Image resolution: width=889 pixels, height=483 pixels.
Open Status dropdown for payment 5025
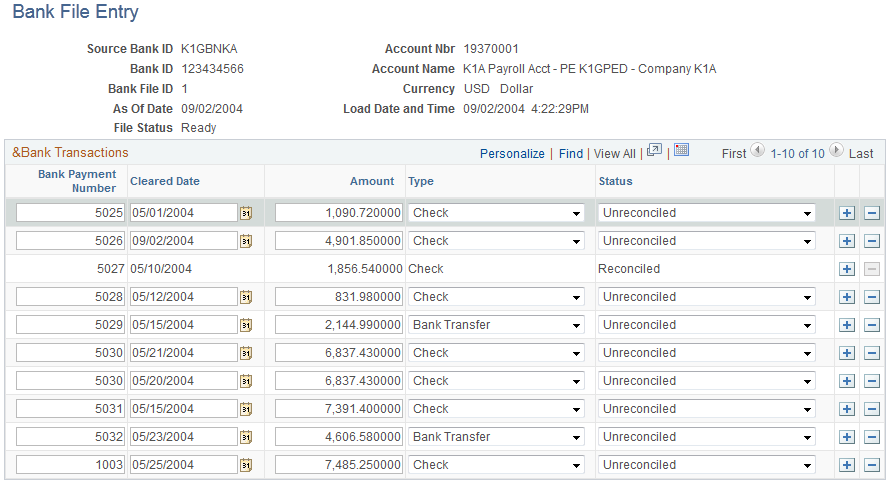(x=706, y=213)
